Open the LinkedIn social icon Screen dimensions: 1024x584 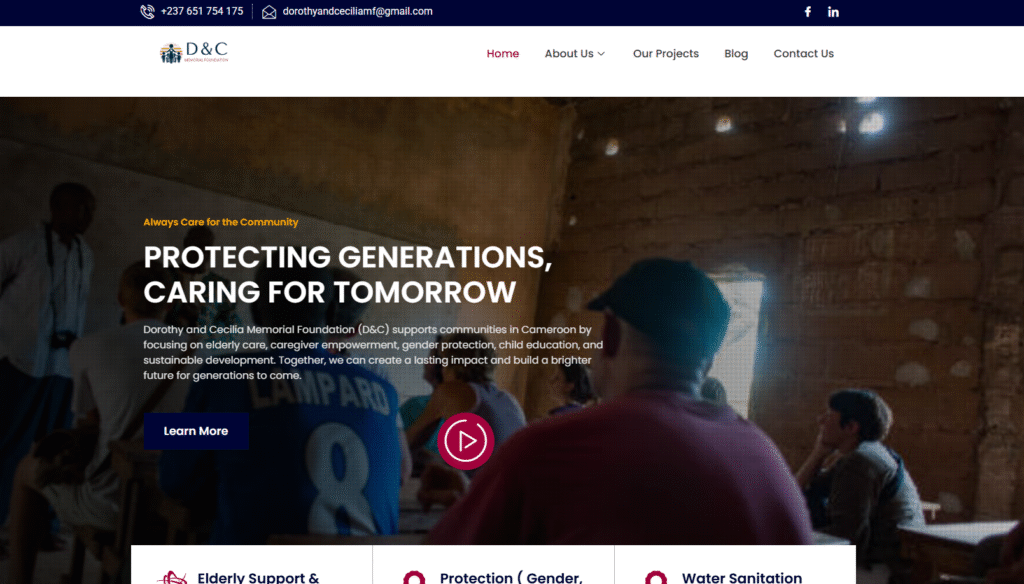(833, 12)
